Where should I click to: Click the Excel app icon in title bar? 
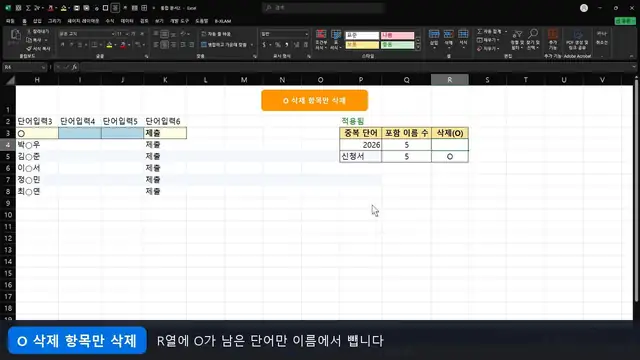(8, 8)
